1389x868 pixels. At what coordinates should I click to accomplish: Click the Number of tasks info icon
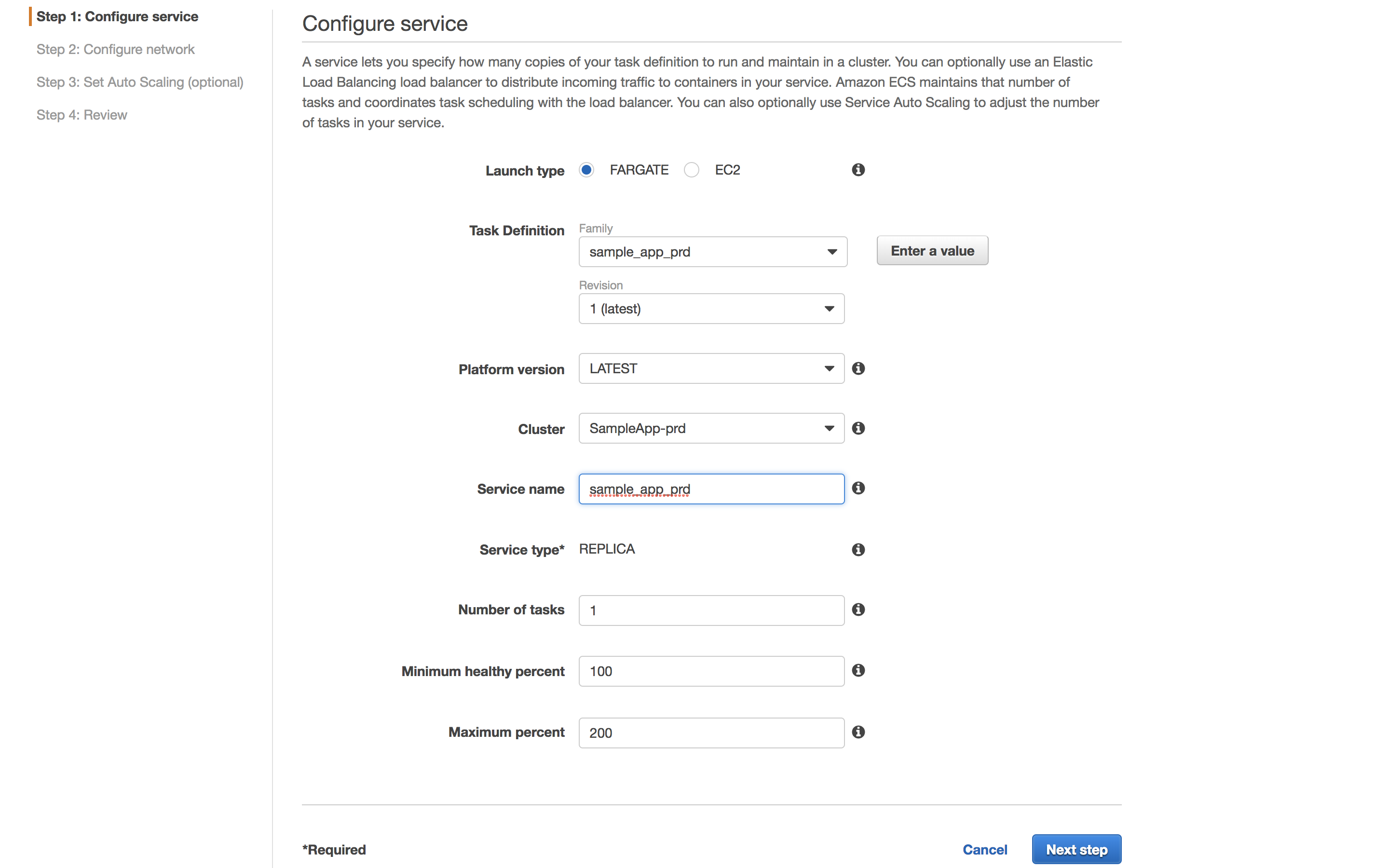pos(858,610)
